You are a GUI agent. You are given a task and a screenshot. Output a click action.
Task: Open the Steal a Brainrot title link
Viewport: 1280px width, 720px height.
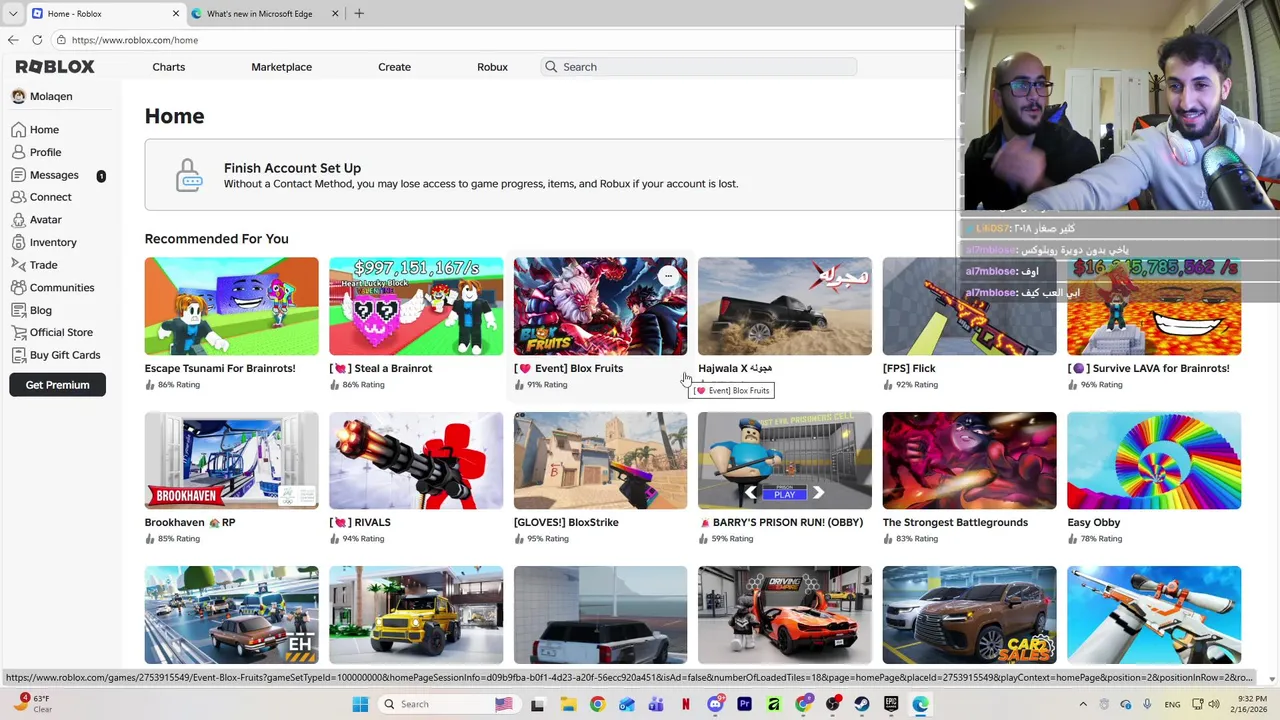click(x=381, y=368)
